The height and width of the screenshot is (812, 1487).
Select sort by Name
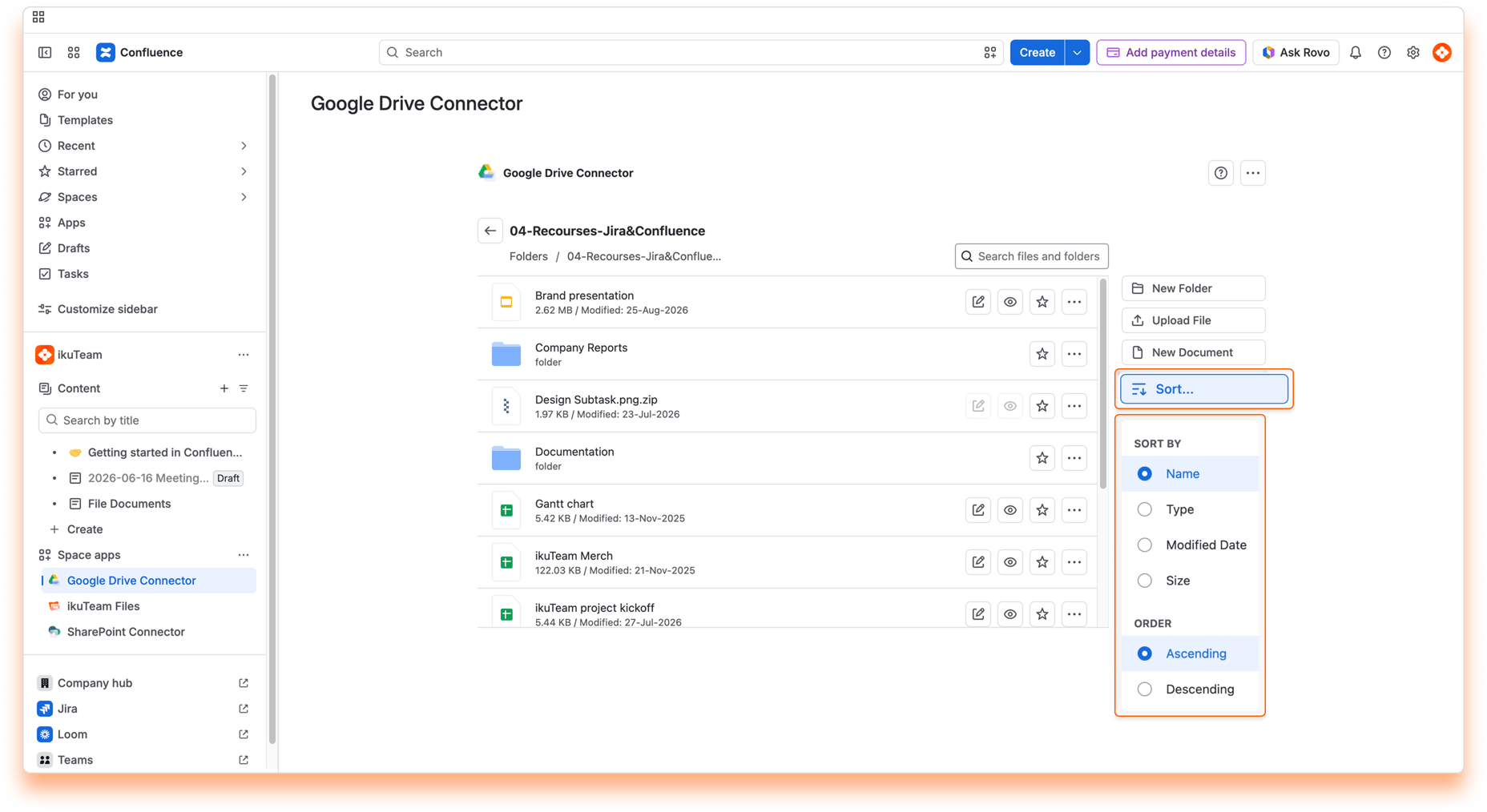point(1190,474)
